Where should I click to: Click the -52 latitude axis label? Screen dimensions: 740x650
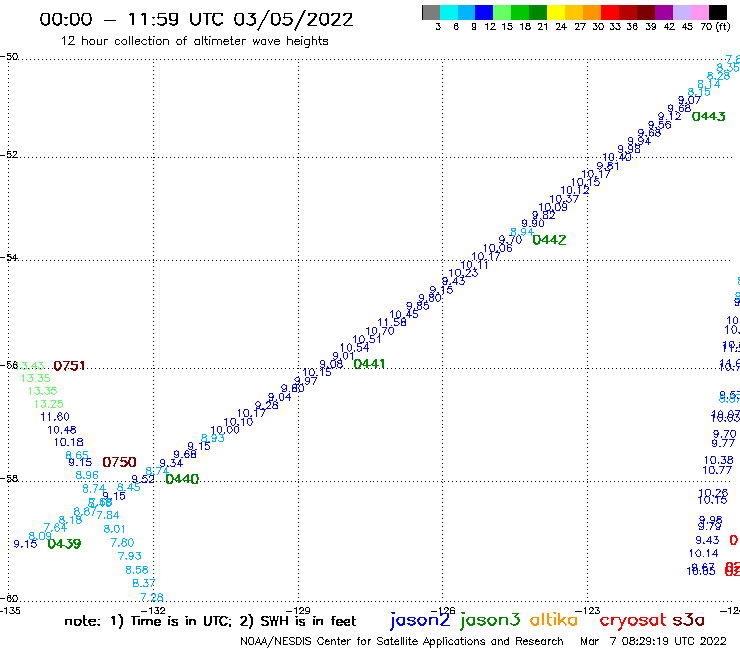click(9, 154)
